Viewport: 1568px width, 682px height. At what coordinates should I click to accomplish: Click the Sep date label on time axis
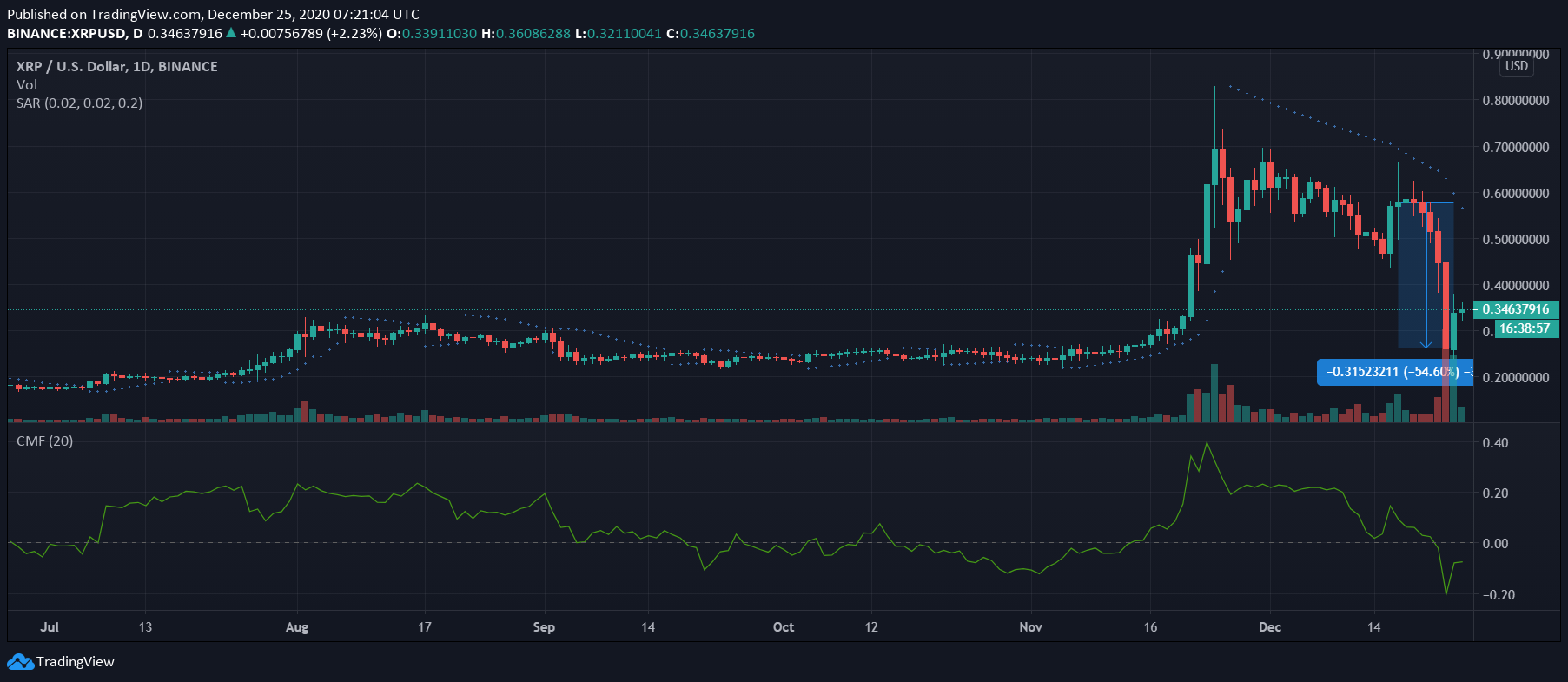coord(544,627)
